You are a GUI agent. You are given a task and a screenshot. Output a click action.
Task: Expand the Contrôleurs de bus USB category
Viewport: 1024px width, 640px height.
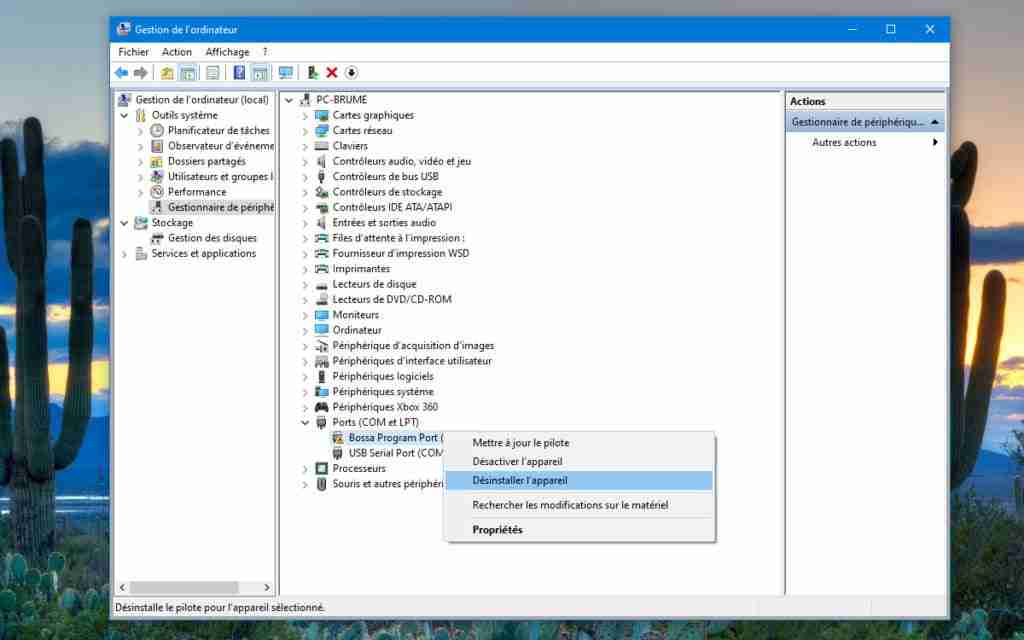coord(306,176)
